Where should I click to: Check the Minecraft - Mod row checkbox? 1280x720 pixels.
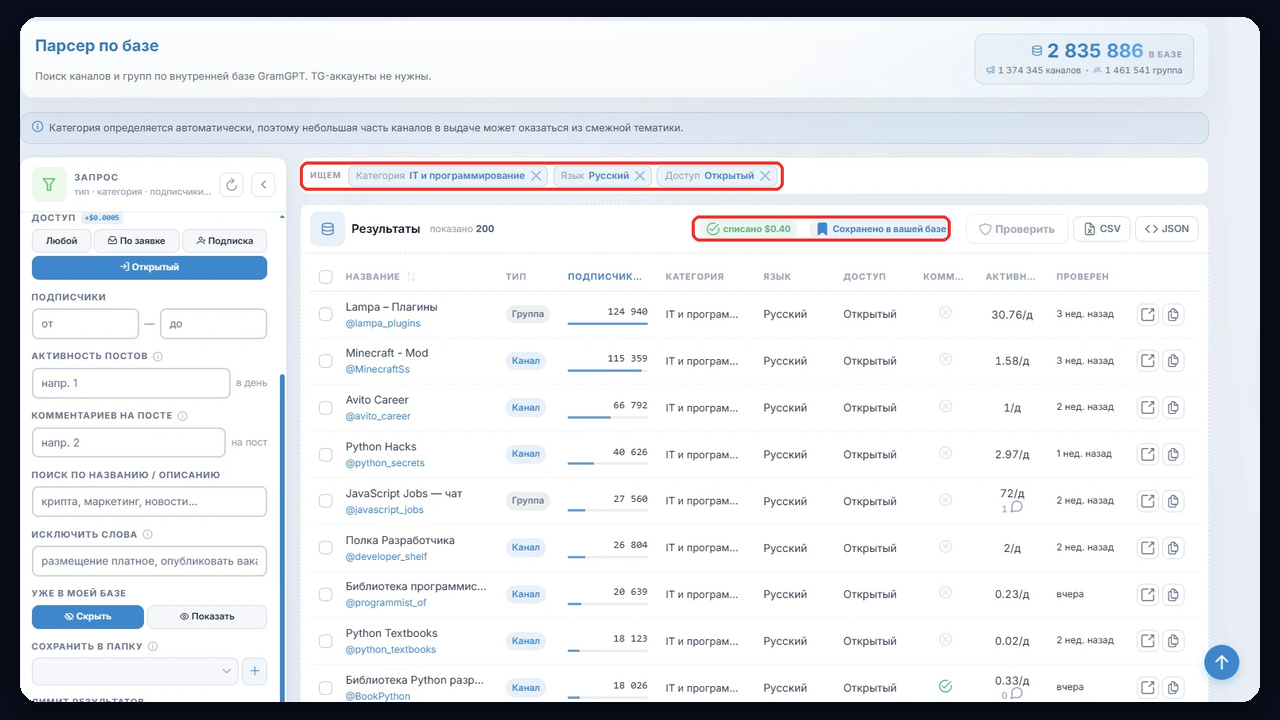(325, 361)
